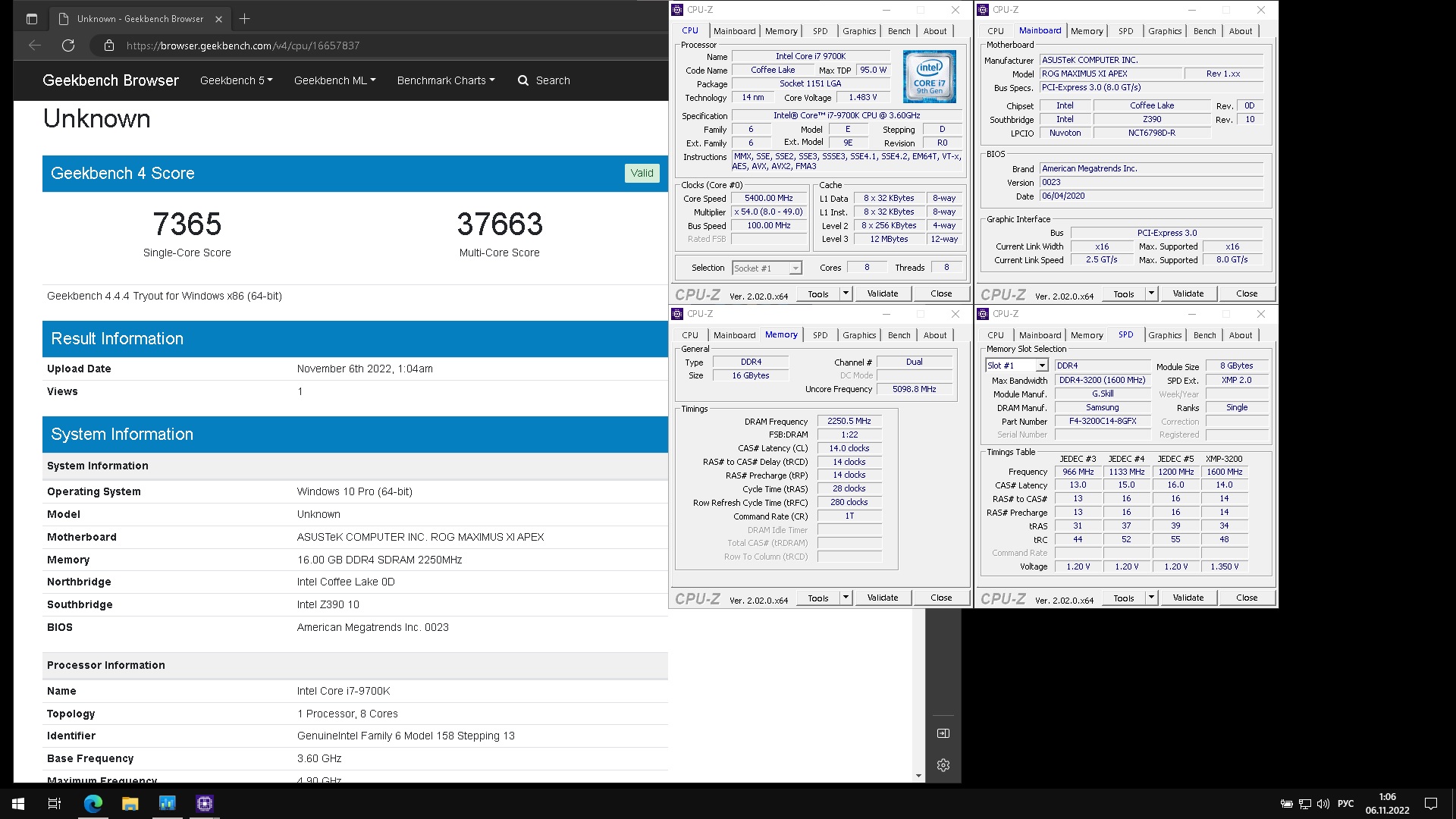The image size is (1456, 819).
Task: Click the CPU-Z title icon of the SPD window
Action: [x=983, y=314]
